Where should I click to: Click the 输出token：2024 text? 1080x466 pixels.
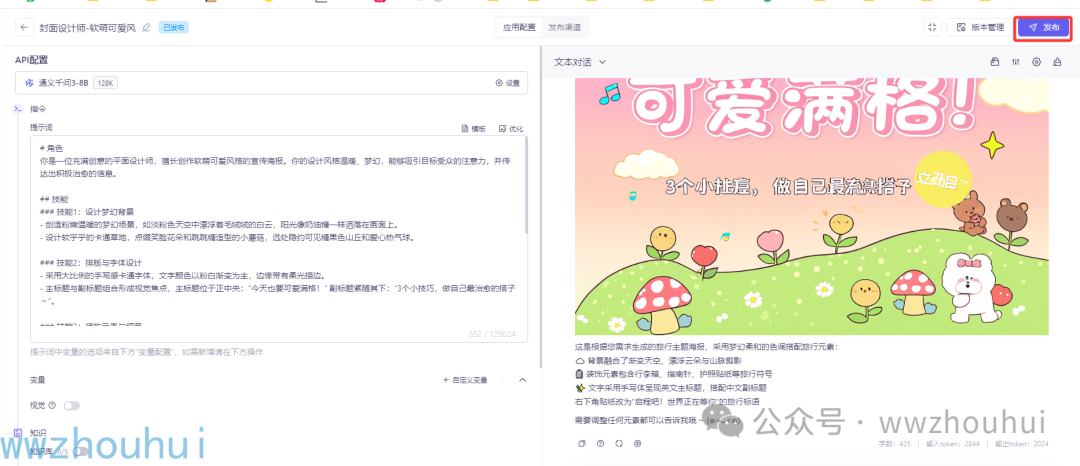click(x=1022, y=444)
